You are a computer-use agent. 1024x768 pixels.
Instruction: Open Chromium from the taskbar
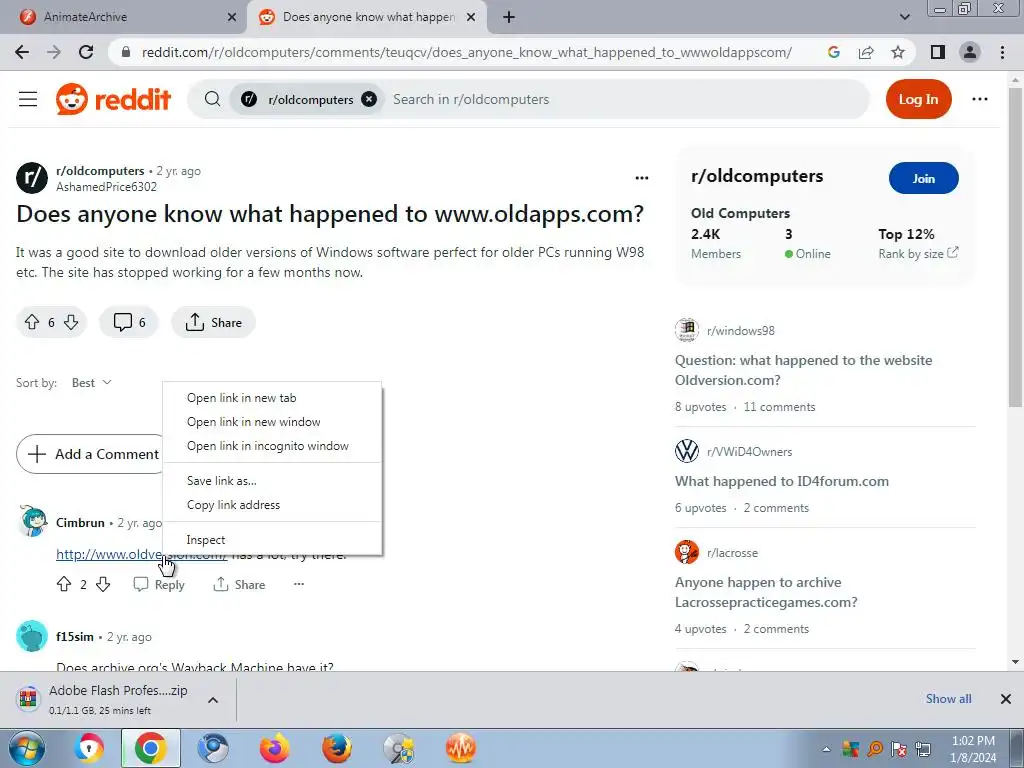click(213, 748)
